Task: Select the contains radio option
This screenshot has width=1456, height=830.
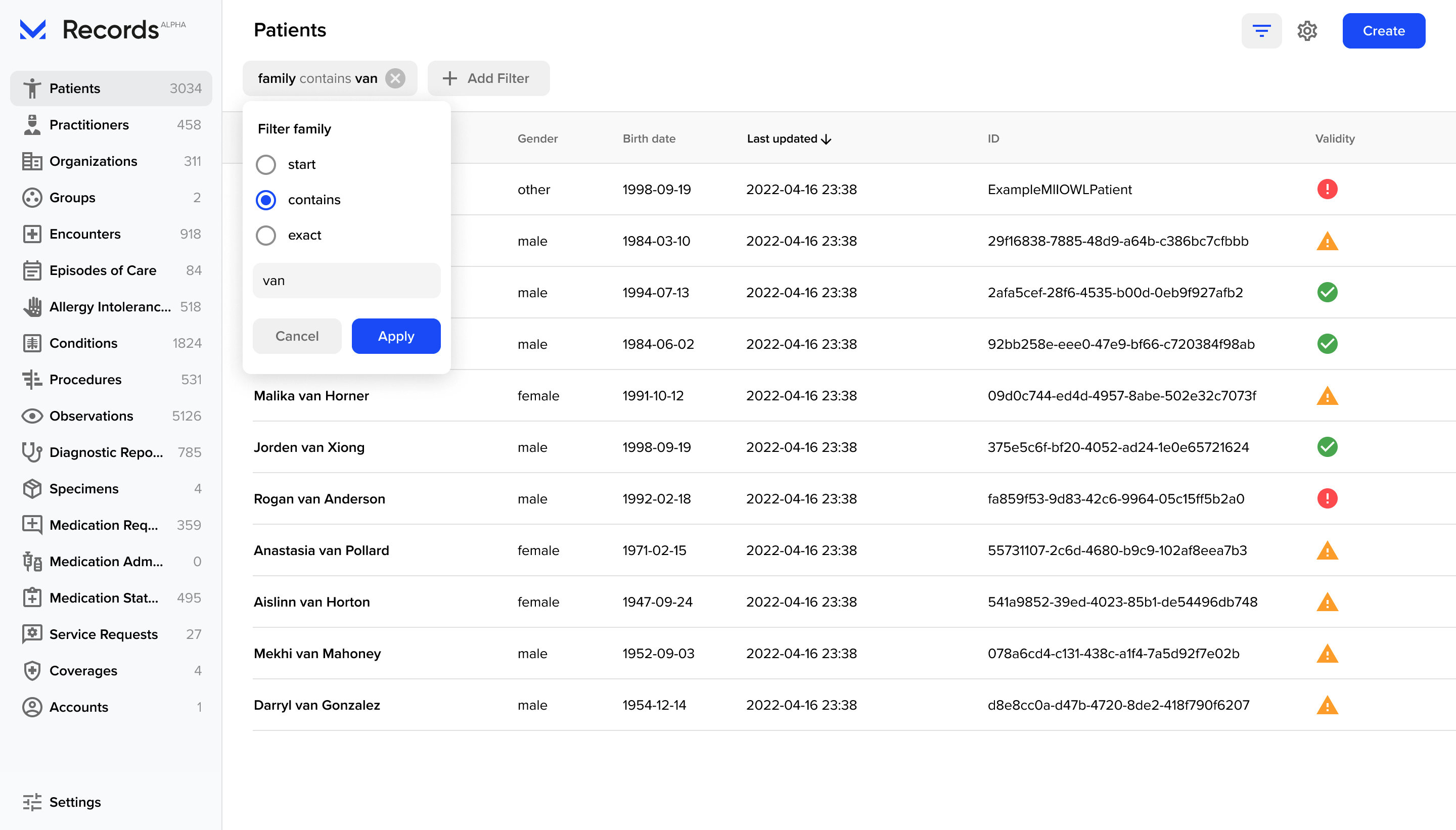Action: pos(265,200)
